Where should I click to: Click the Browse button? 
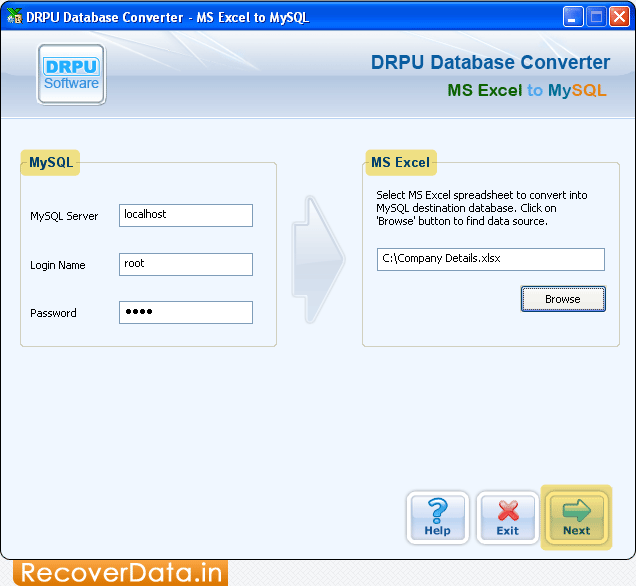[x=563, y=299]
